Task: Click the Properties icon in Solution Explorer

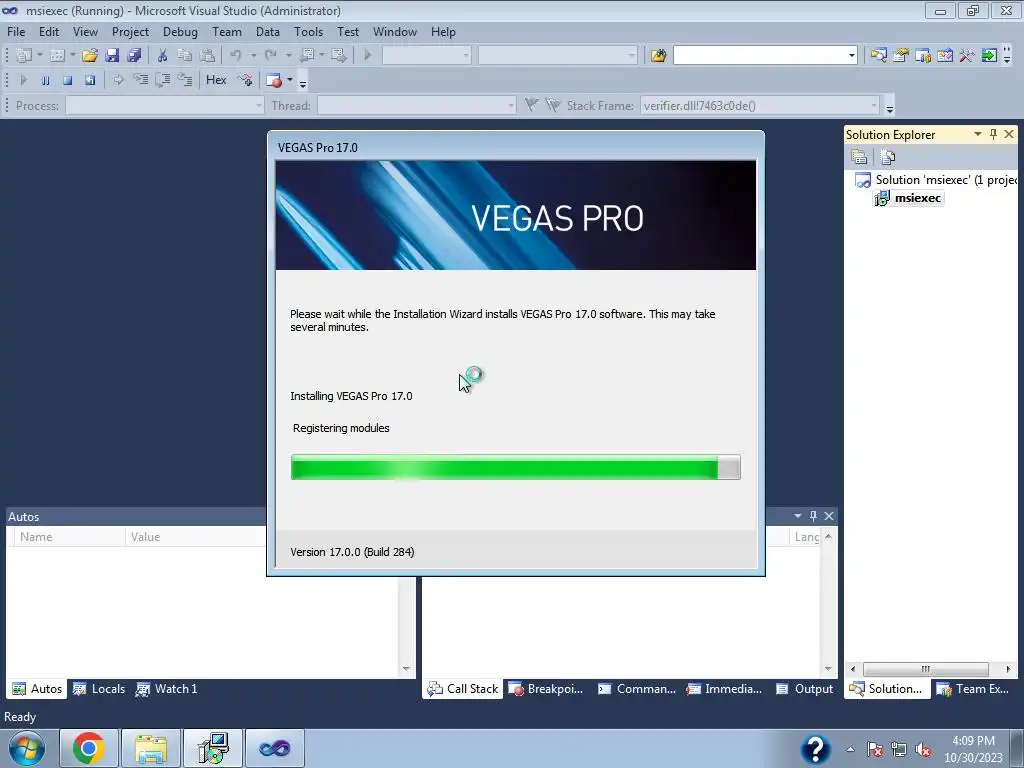Action: click(x=859, y=157)
